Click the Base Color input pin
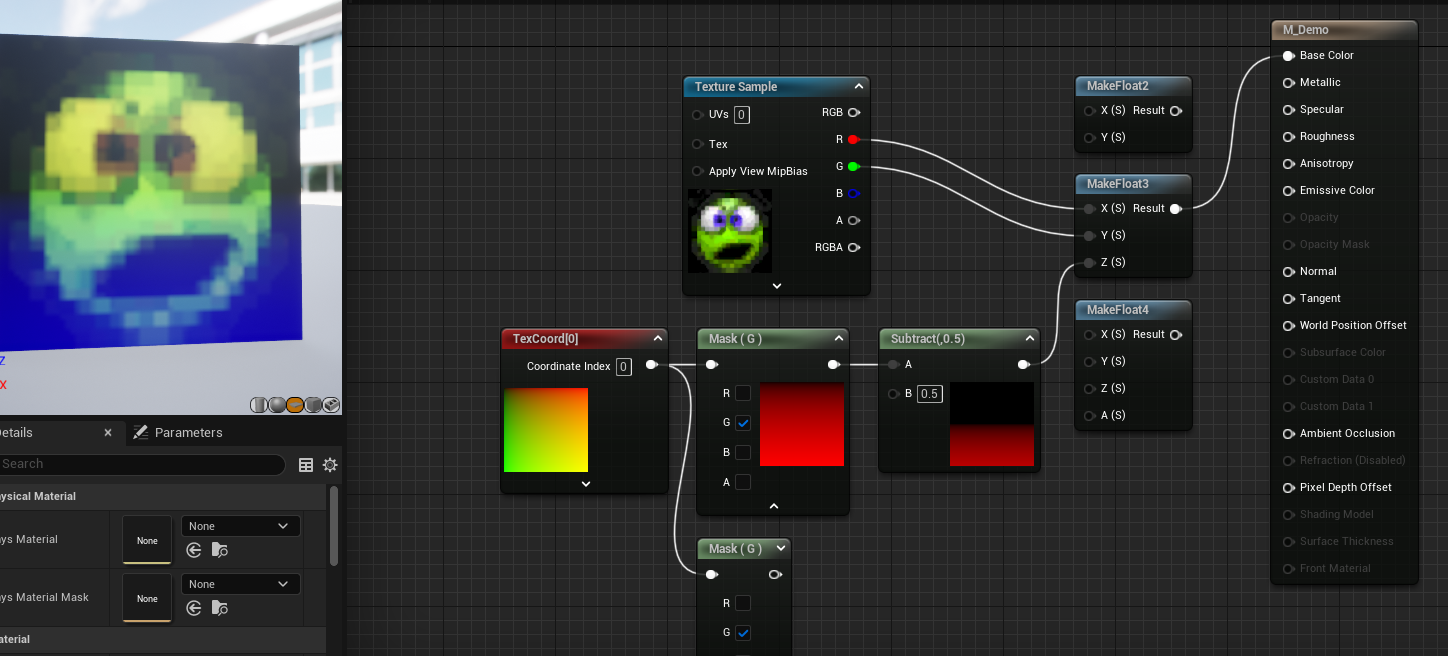The height and width of the screenshot is (656, 1448). tap(1288, 56)
